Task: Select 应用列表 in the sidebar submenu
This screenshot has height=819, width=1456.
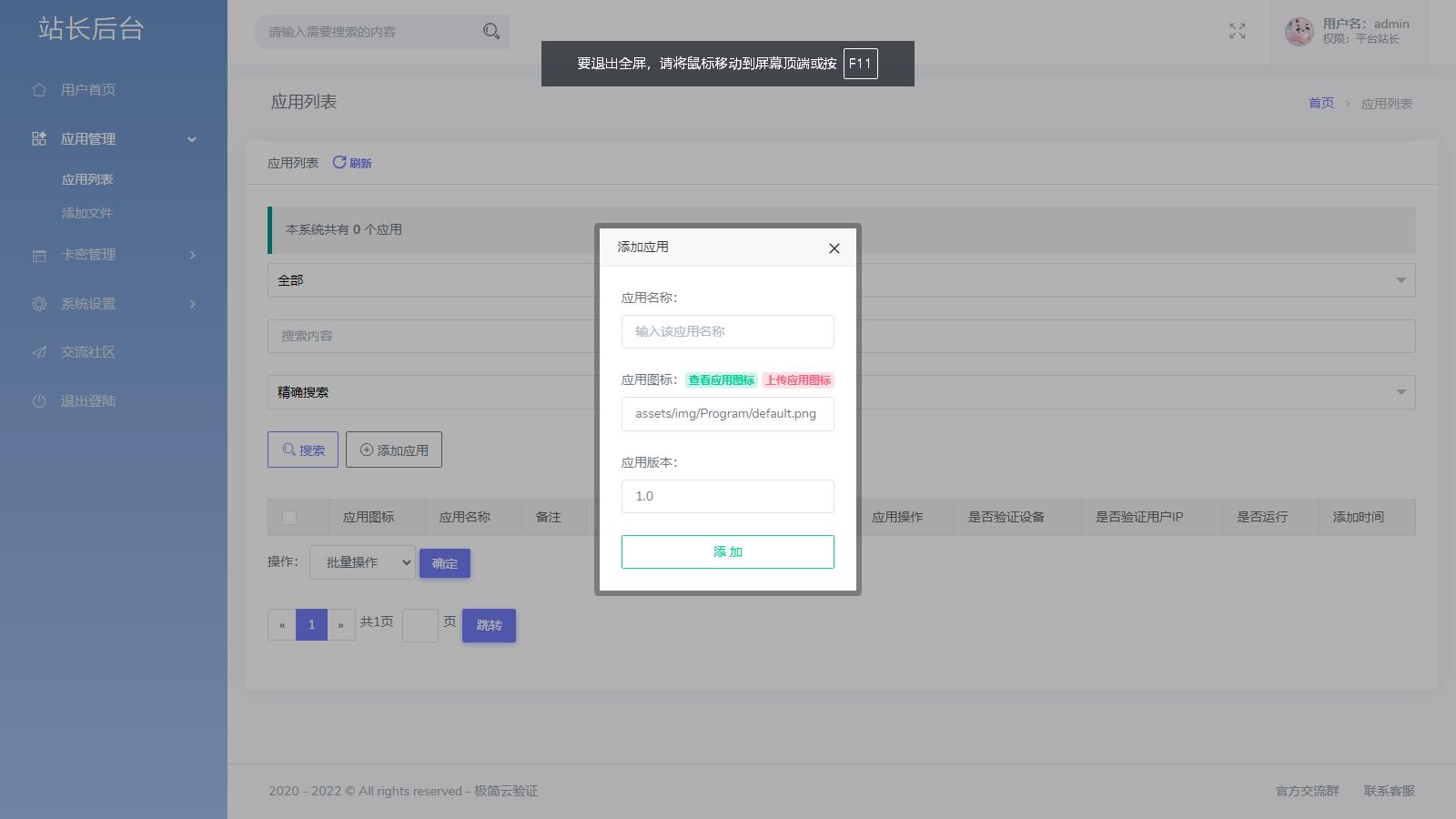Action: point(87,179)
